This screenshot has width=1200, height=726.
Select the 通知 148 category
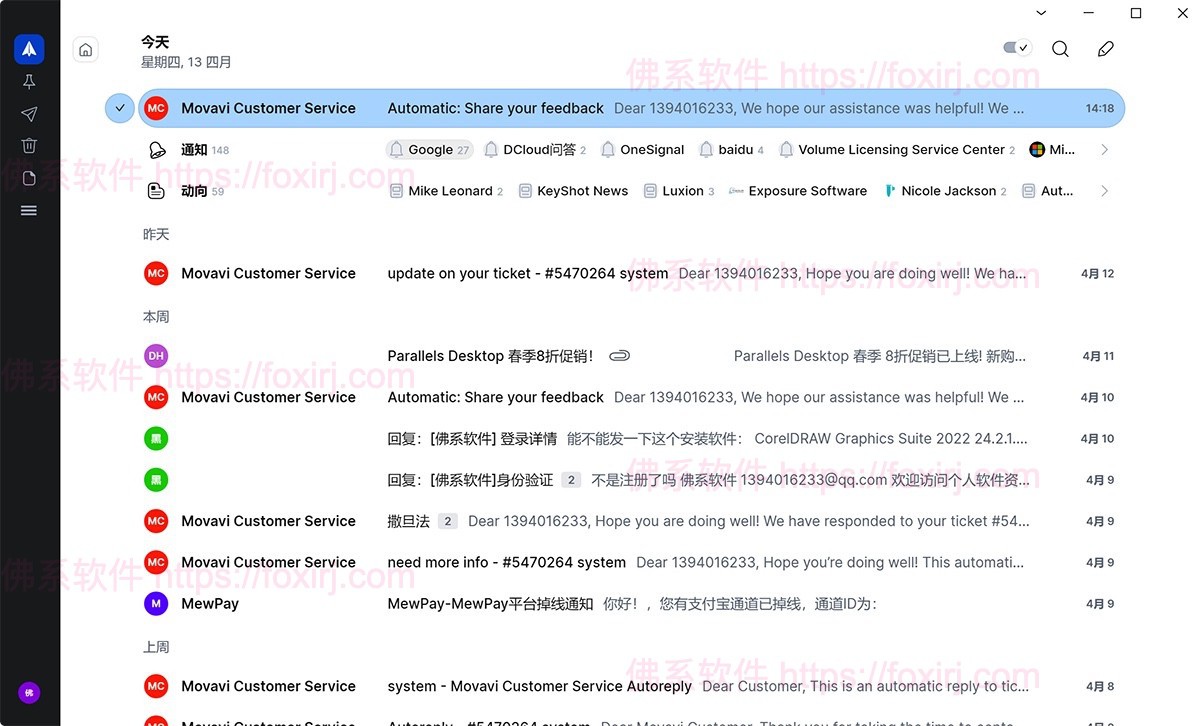192,149
